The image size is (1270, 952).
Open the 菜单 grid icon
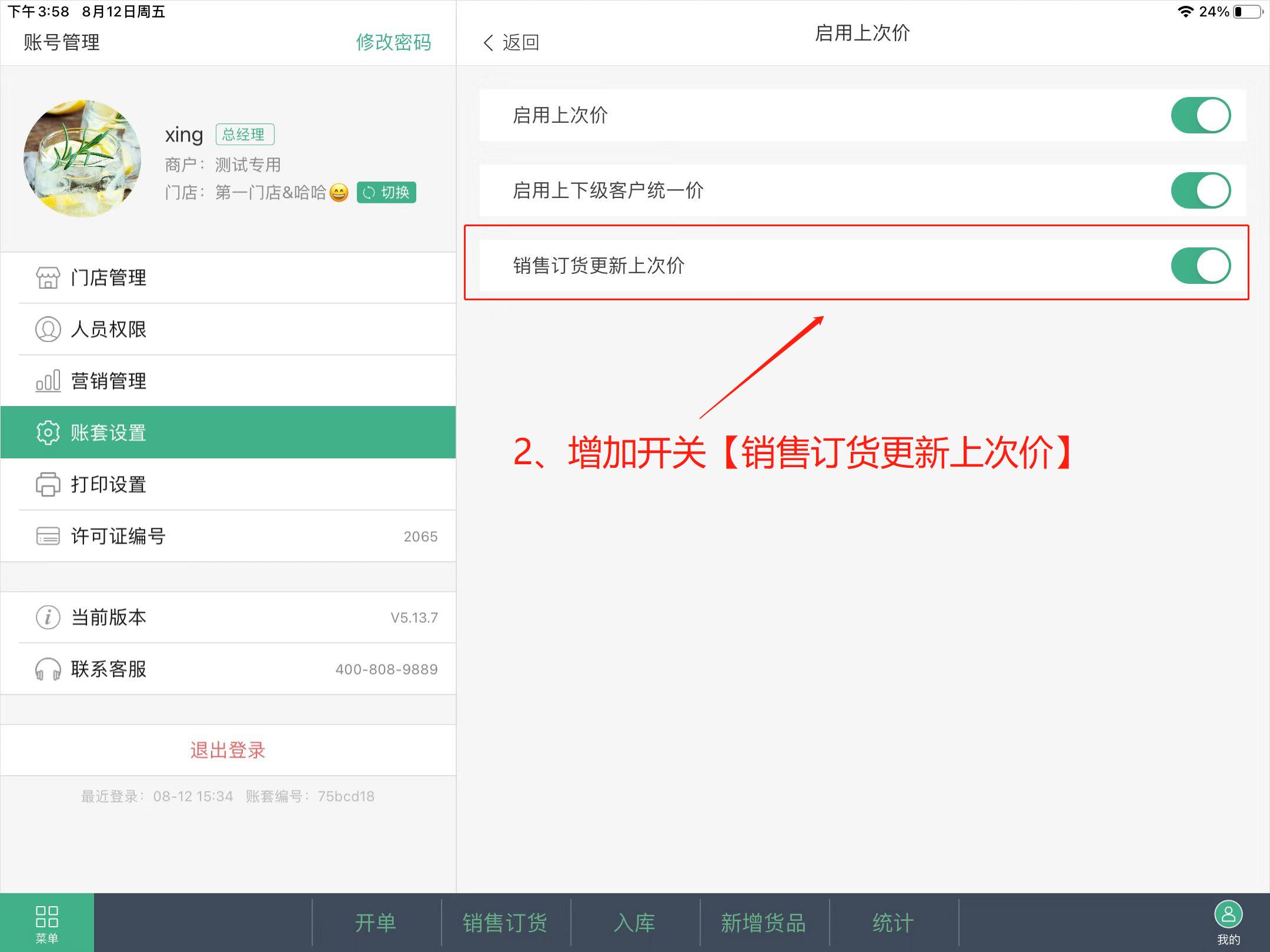pos(47,916)
